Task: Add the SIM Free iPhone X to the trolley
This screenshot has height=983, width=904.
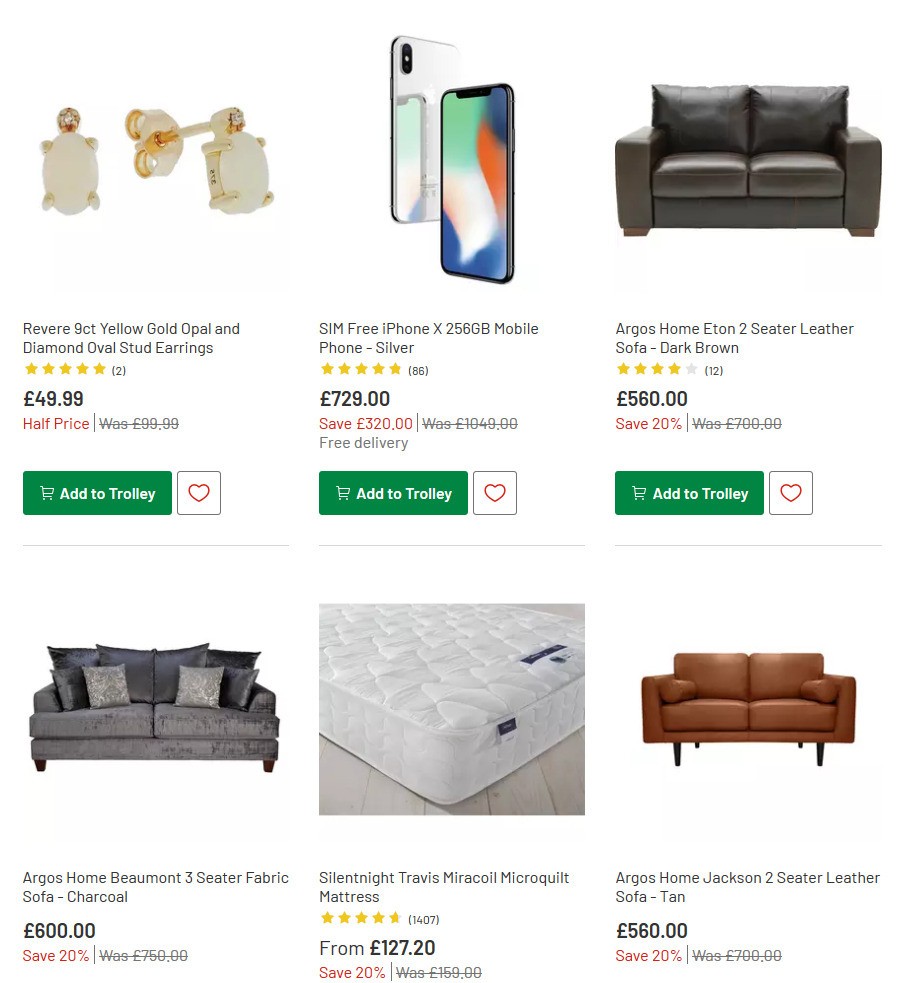Action: (393, 493)
